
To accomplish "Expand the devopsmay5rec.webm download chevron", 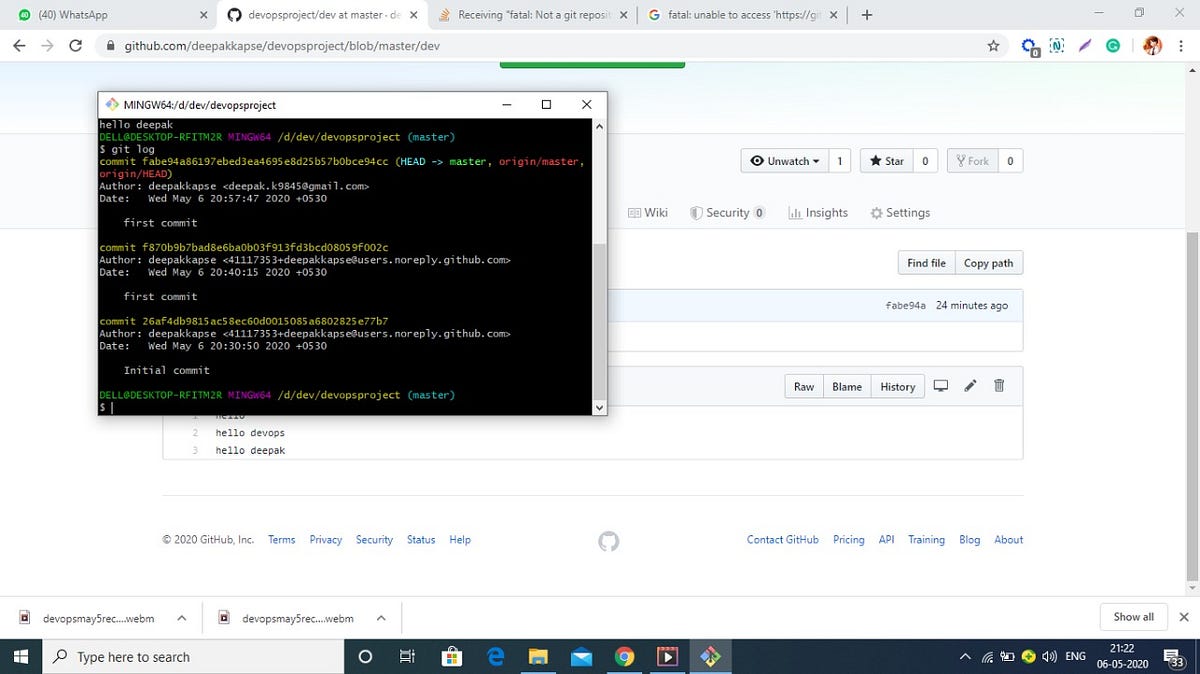I will pyautogui.click(x=182, y=618).
